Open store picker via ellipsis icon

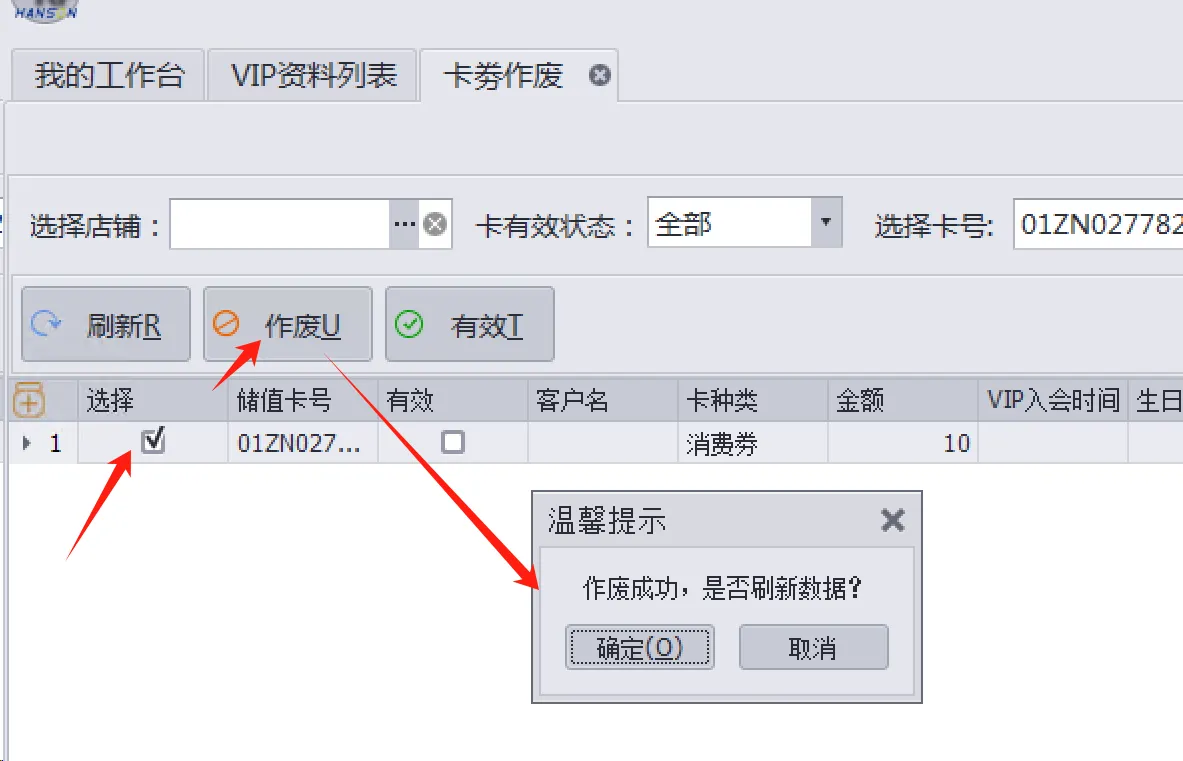[x=405, y=224]
